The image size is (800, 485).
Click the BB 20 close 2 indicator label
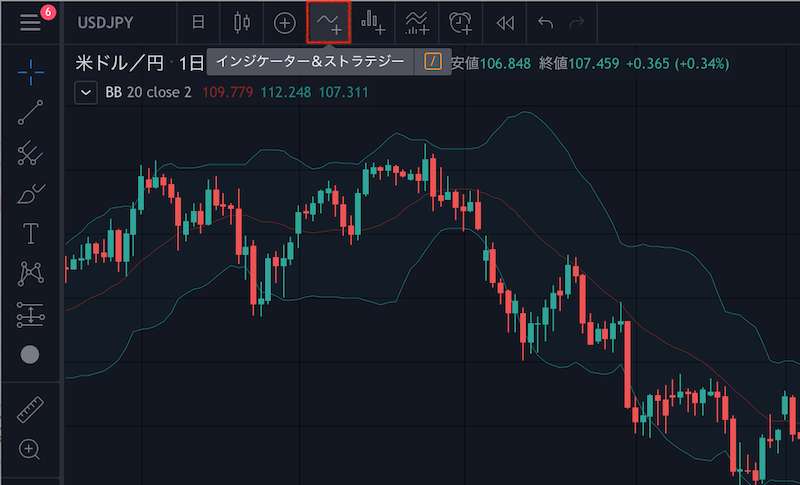point(145,93)
